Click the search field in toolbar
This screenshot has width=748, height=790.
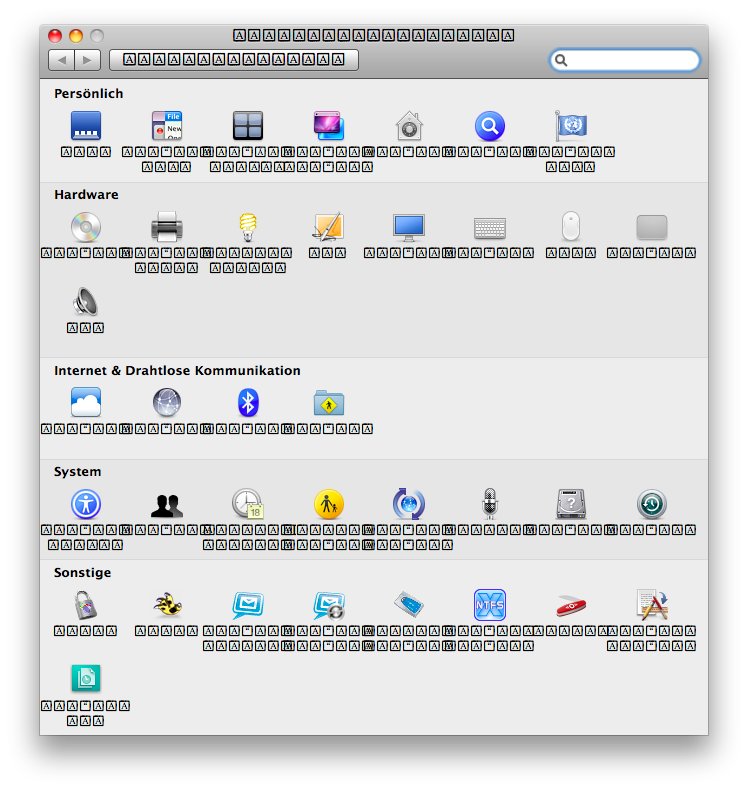click(630, 60)
